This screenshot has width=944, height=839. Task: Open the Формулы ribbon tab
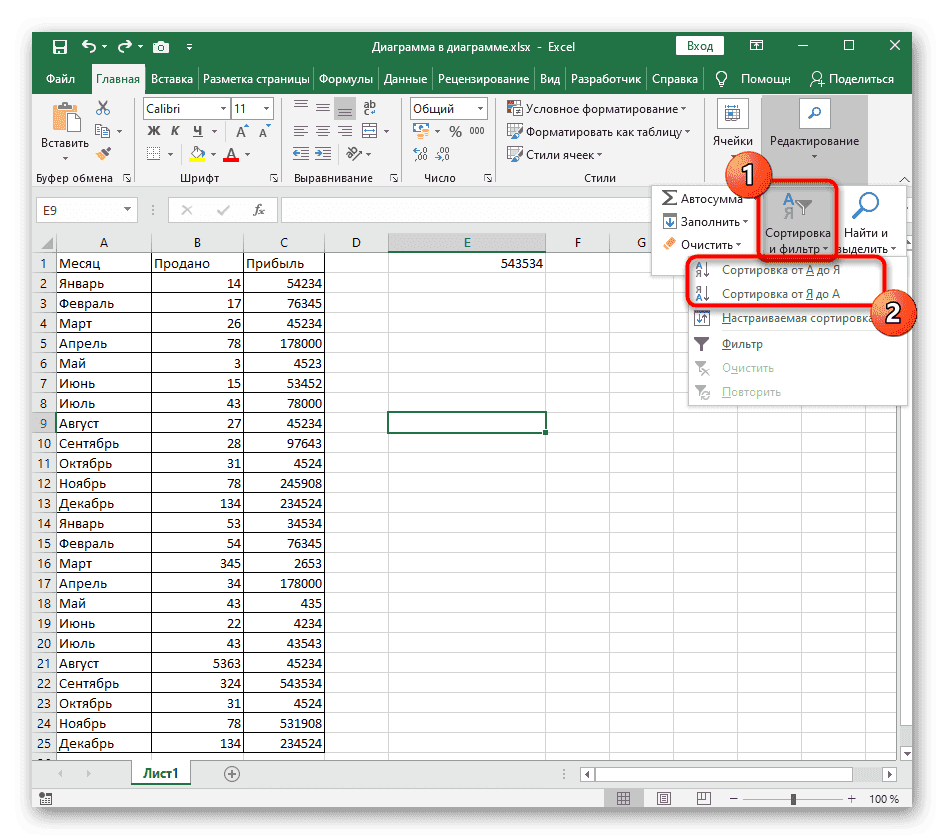pyautogui.click(x=347, y=79)
